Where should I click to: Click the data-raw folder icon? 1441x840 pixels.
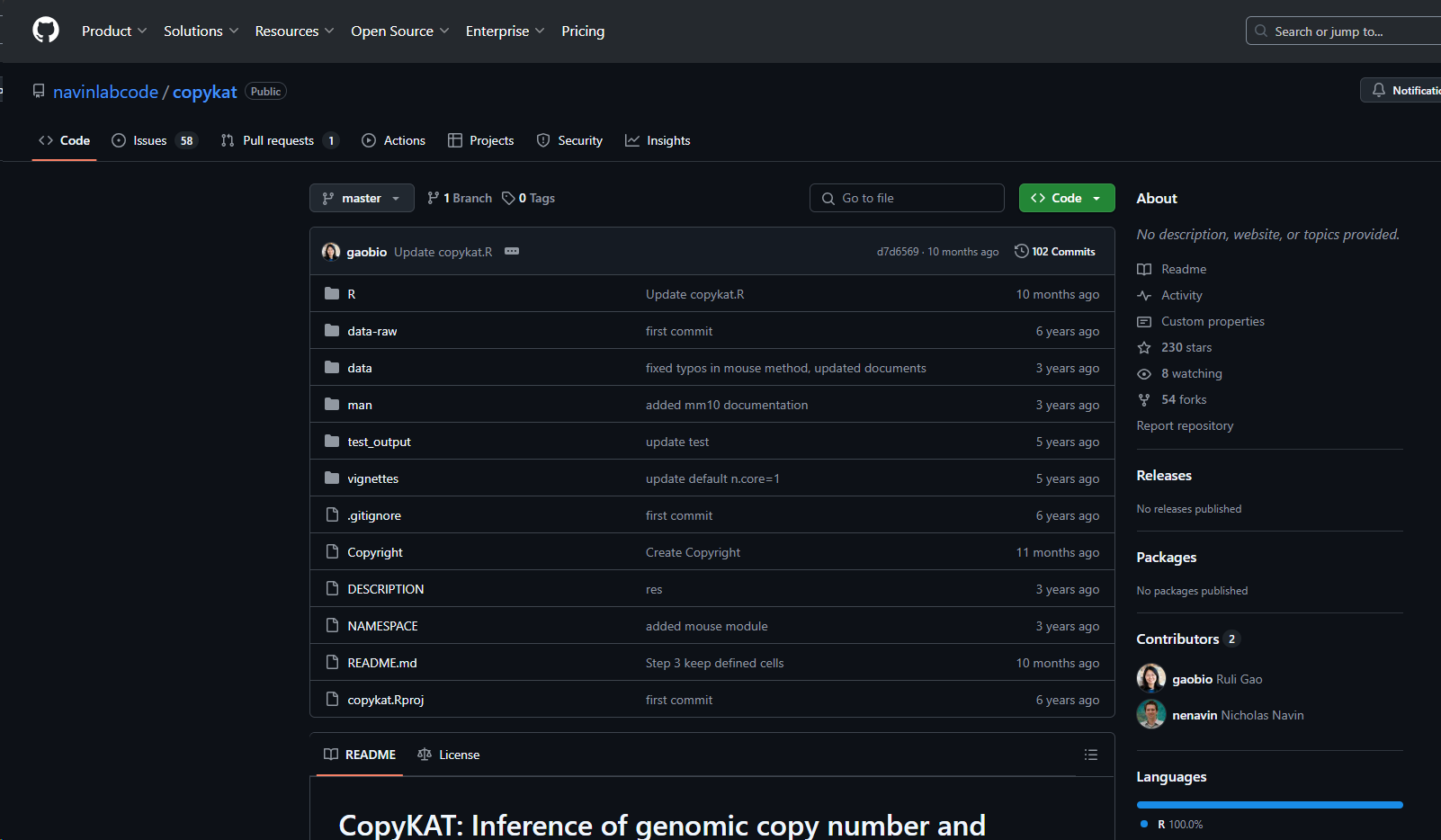(x=332, y=330)
